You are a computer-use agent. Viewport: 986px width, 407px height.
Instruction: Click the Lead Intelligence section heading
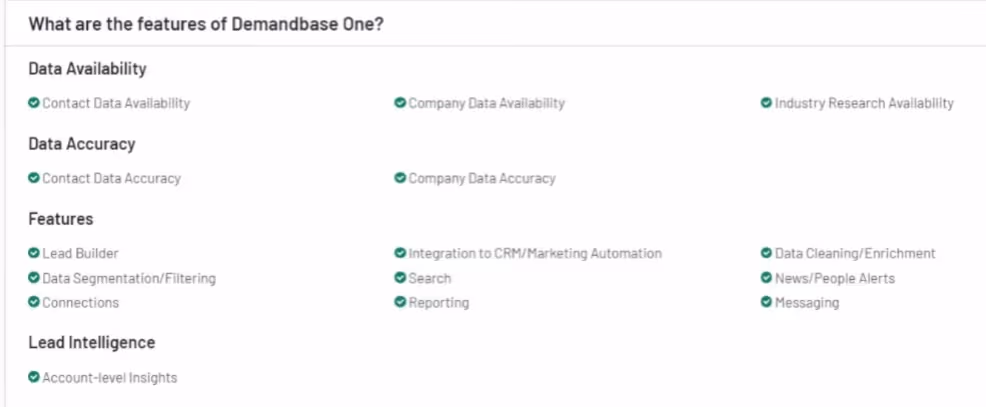click(x=92, y=343)
